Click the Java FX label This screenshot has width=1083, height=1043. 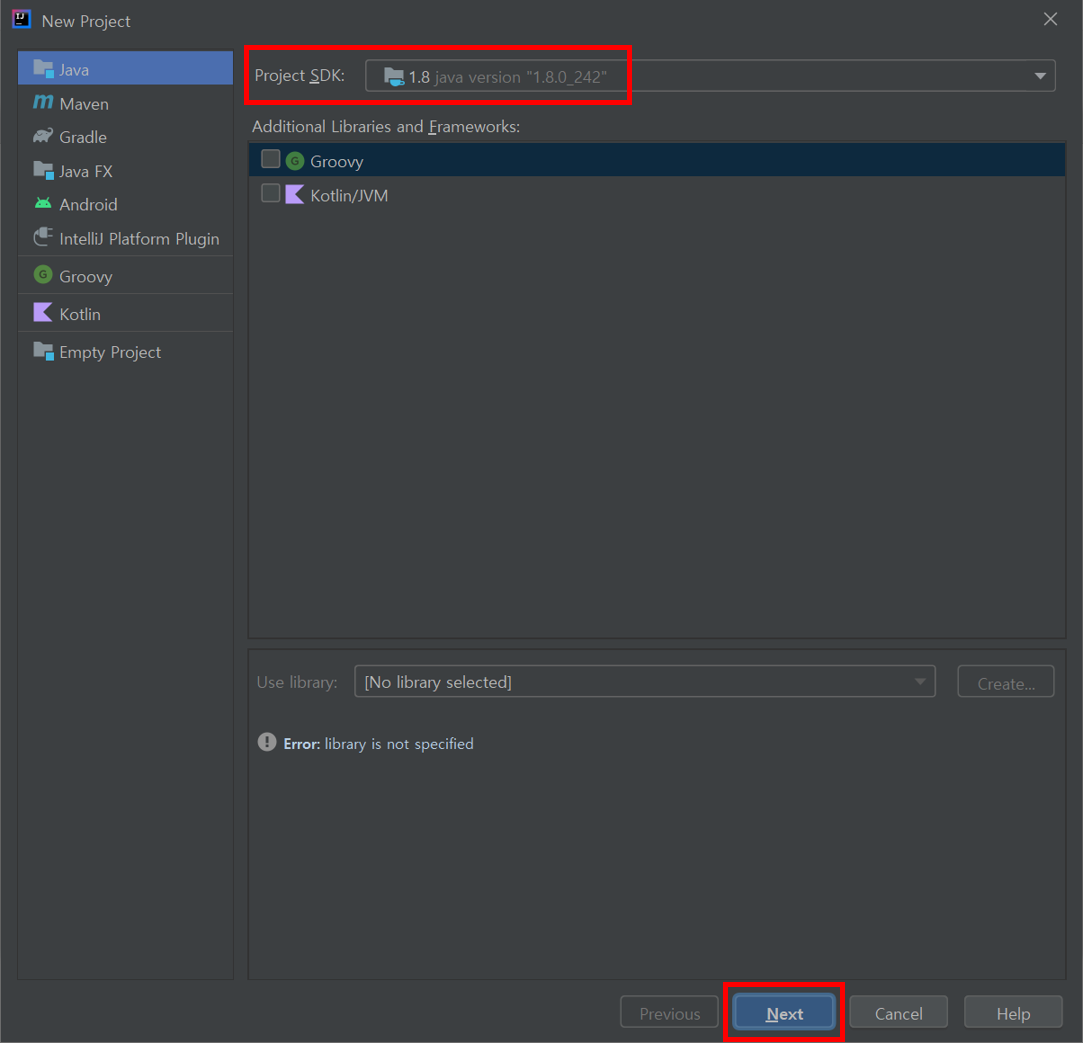click(86, 171)
